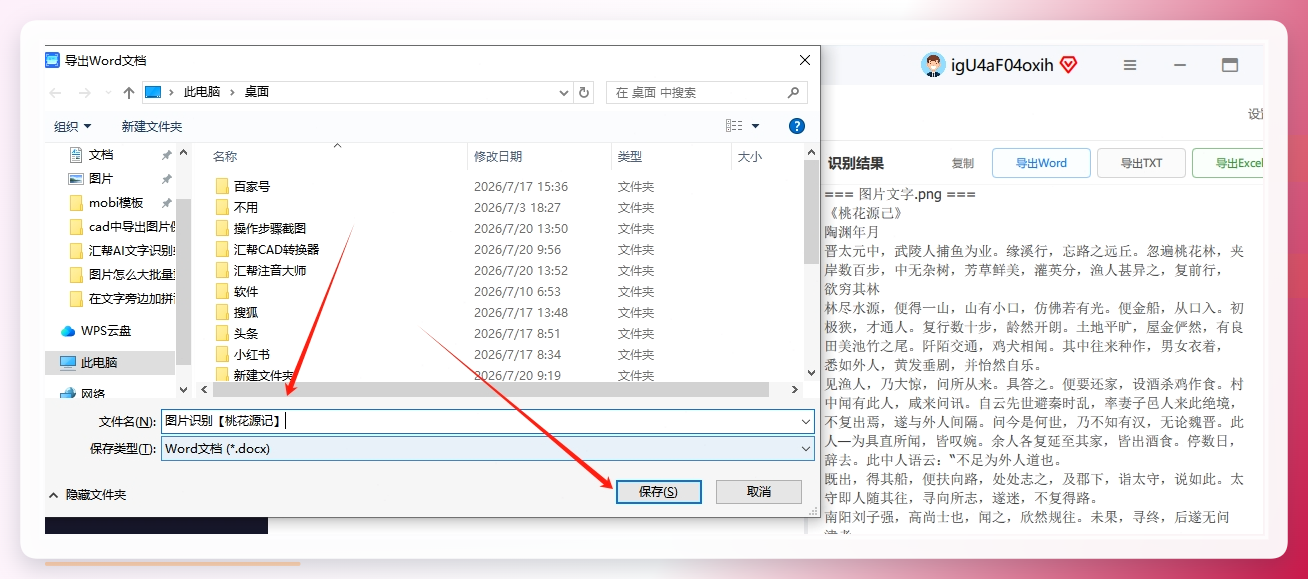This screenshot has height=579, width=1308.
Task: Click the 图片 icon in quick access
Action: [x=76, y=179]
